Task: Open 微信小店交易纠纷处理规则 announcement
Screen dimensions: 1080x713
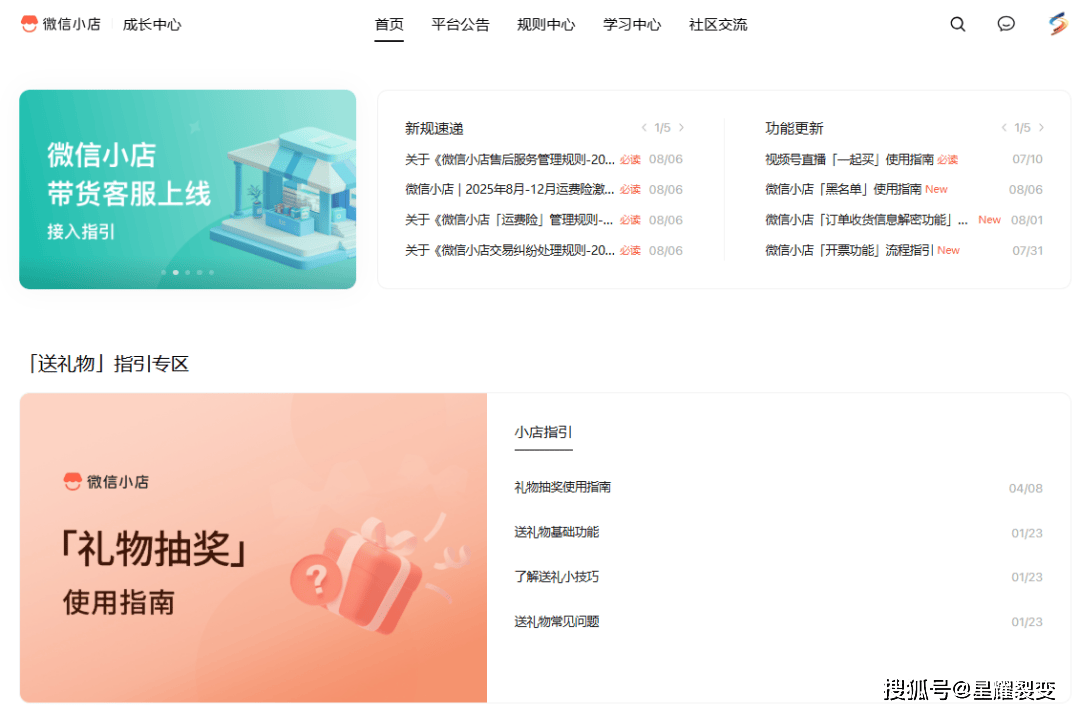Action: [510, 250]
